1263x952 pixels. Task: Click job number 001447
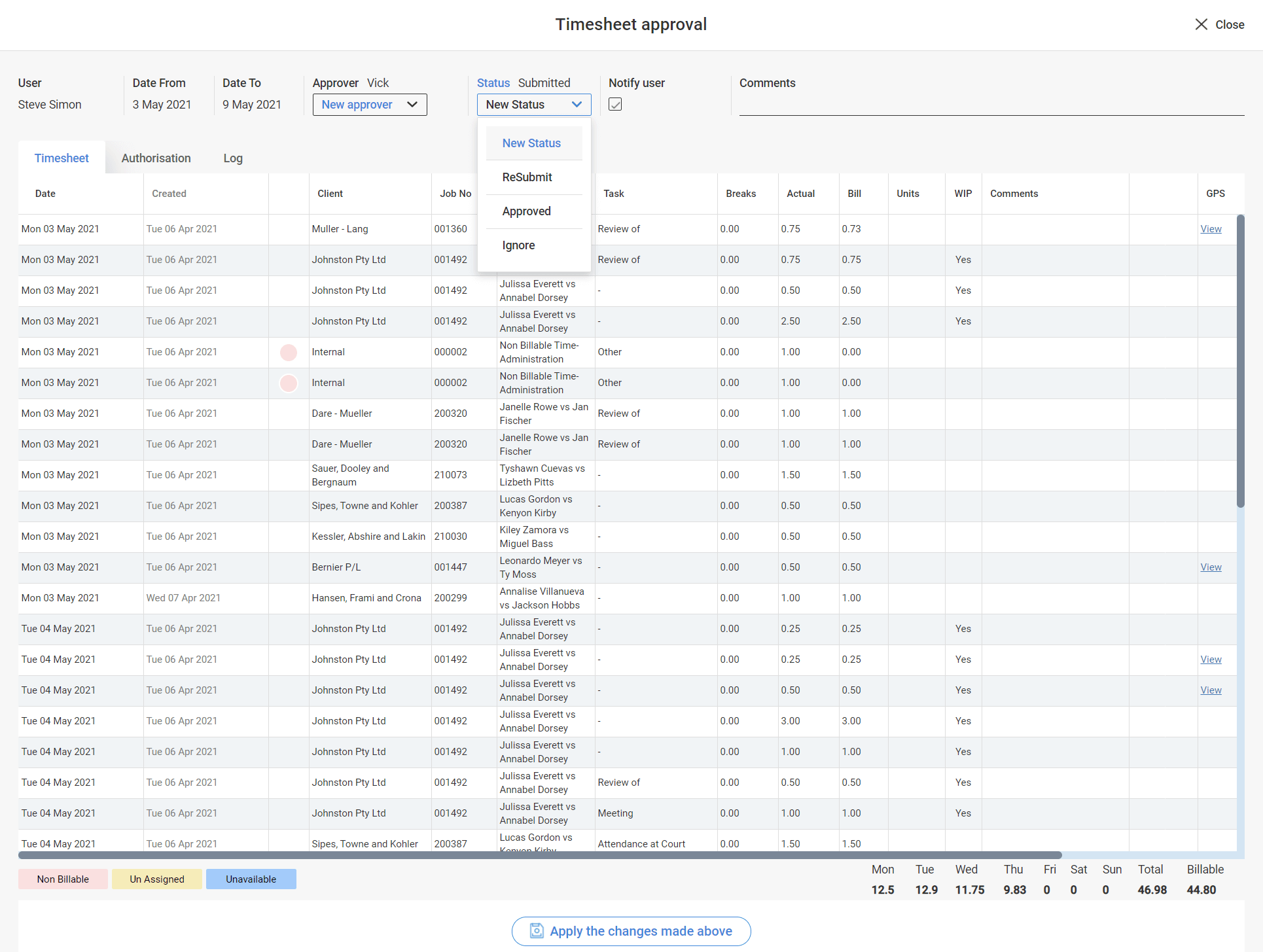click(x=450, y=567)
